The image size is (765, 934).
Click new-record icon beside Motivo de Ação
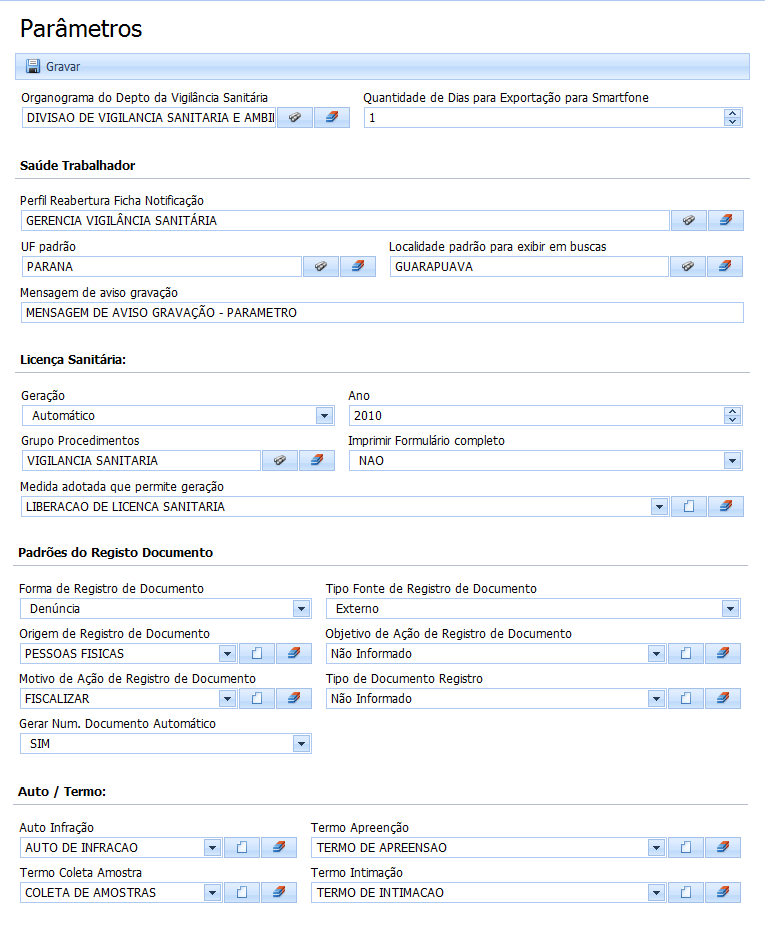point(257,698)
